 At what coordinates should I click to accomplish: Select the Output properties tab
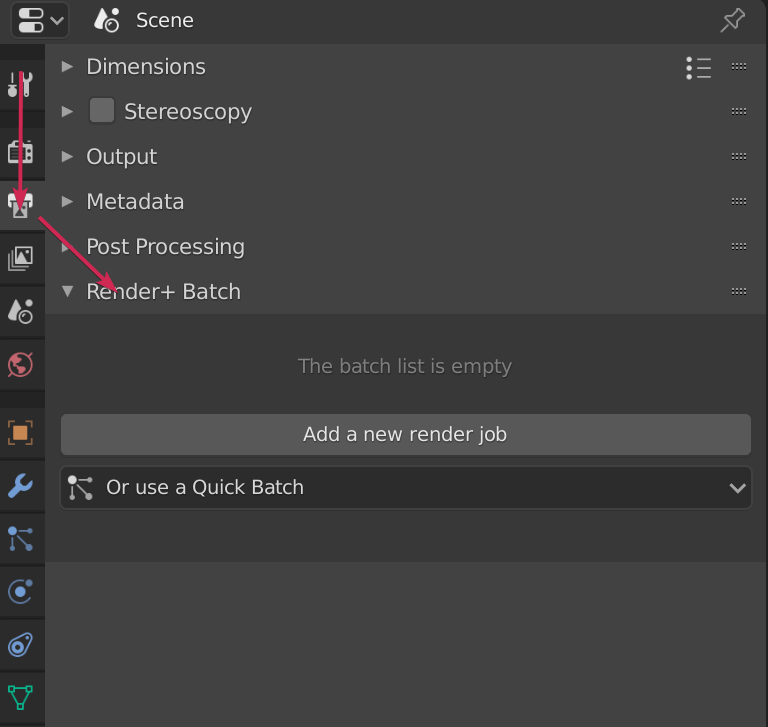pyautogui.click(x=21, y=205)
